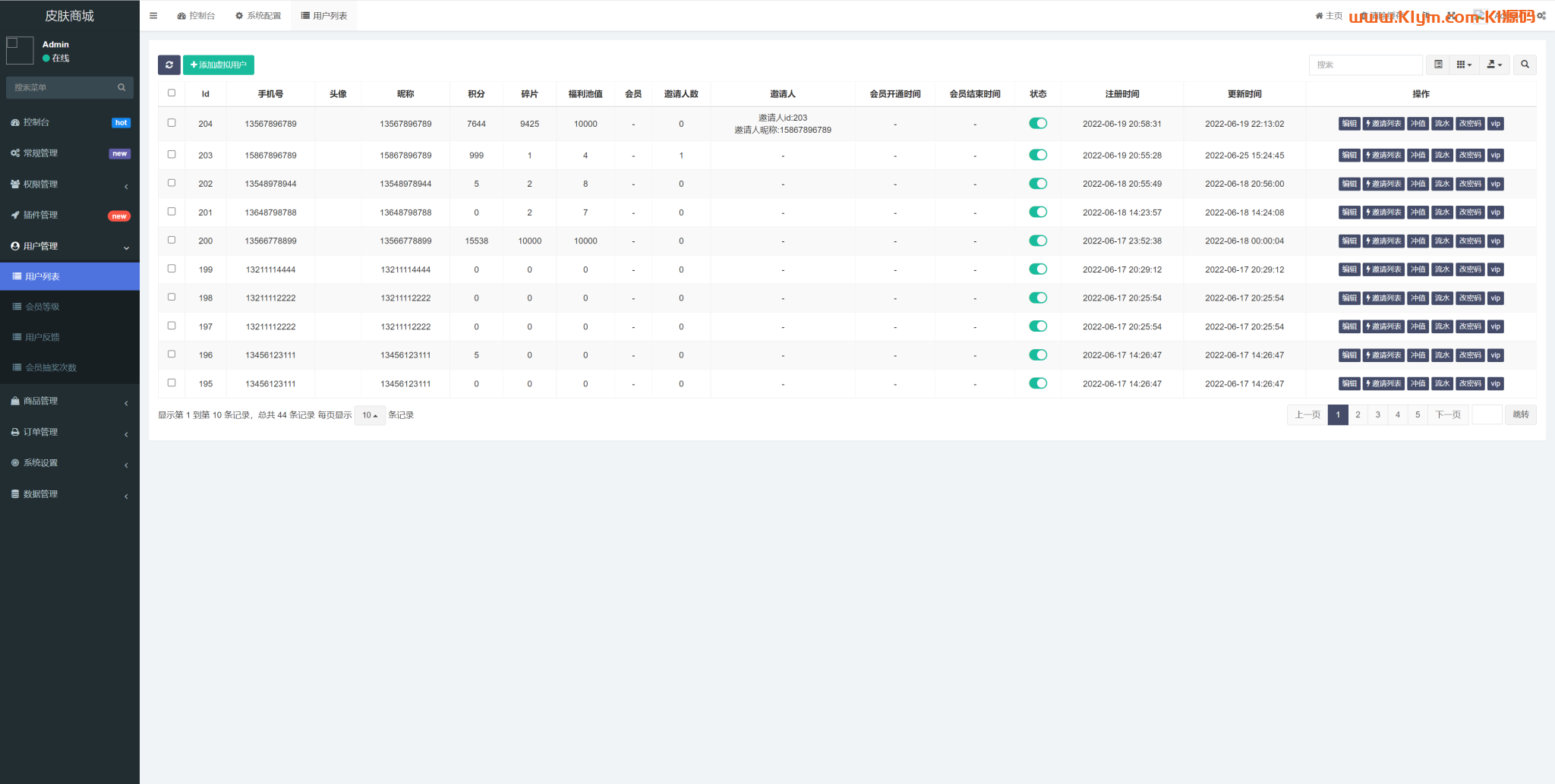1555x784 pixels.
Task: Click the Admin avatar image in sidebar
Action: coord(20,51)
